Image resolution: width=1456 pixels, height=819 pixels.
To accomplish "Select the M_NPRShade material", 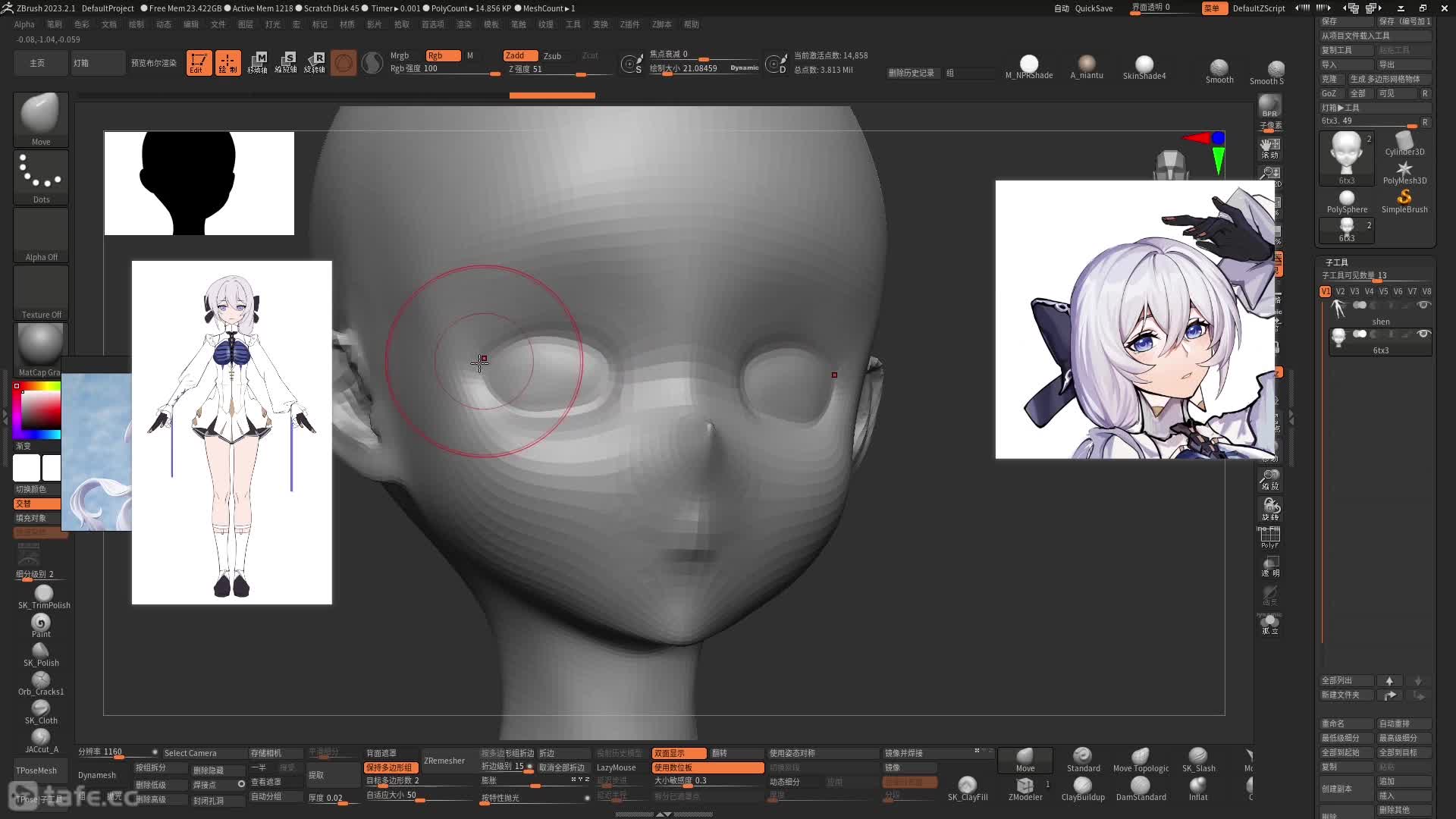I will click(x=1029, y=67).
